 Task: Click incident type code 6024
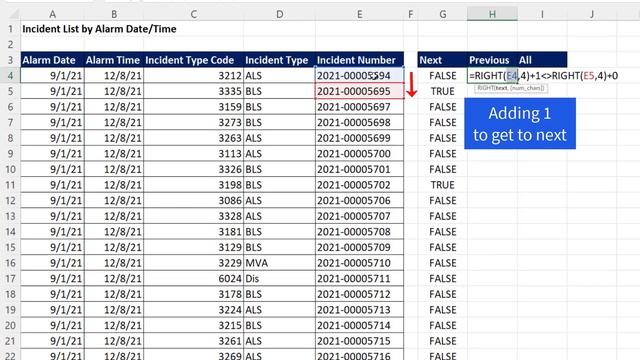(193, 278)
